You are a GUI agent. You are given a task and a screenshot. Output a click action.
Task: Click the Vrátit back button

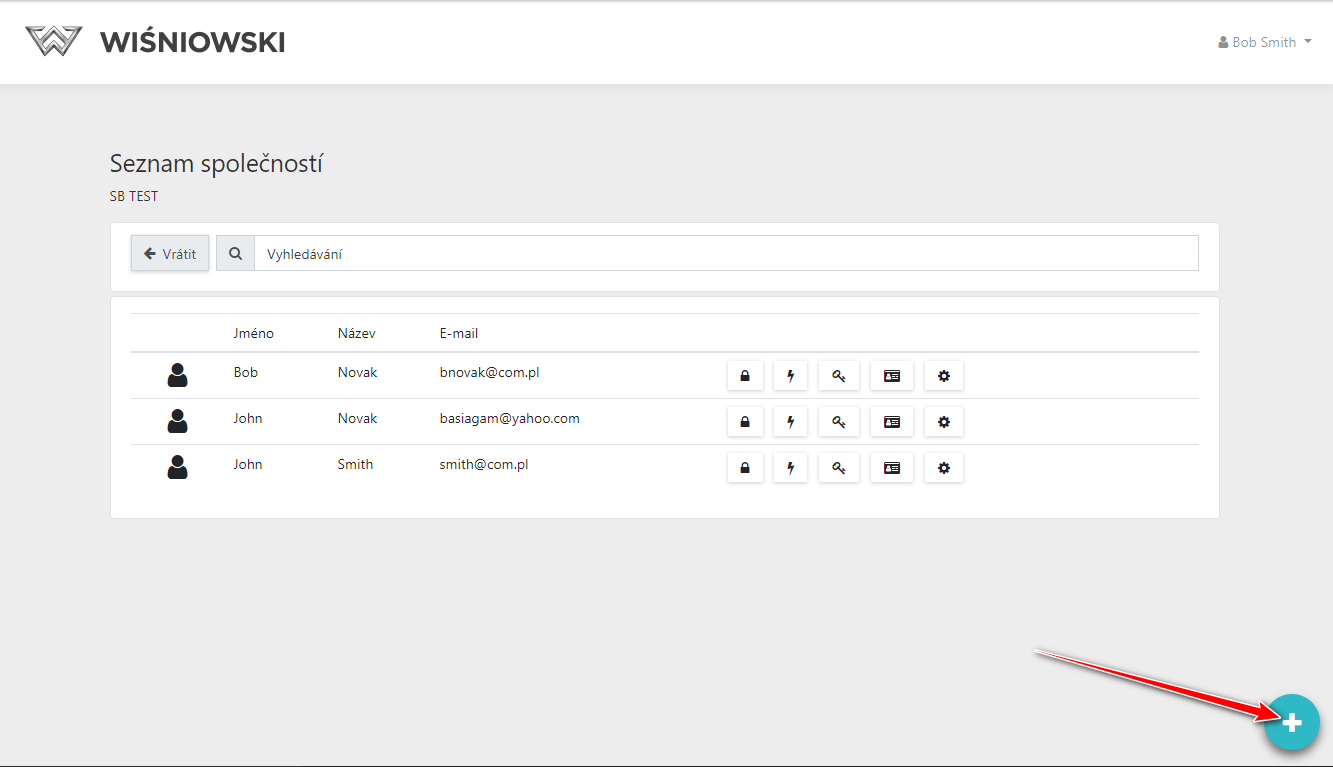click(x=170, y=254)
